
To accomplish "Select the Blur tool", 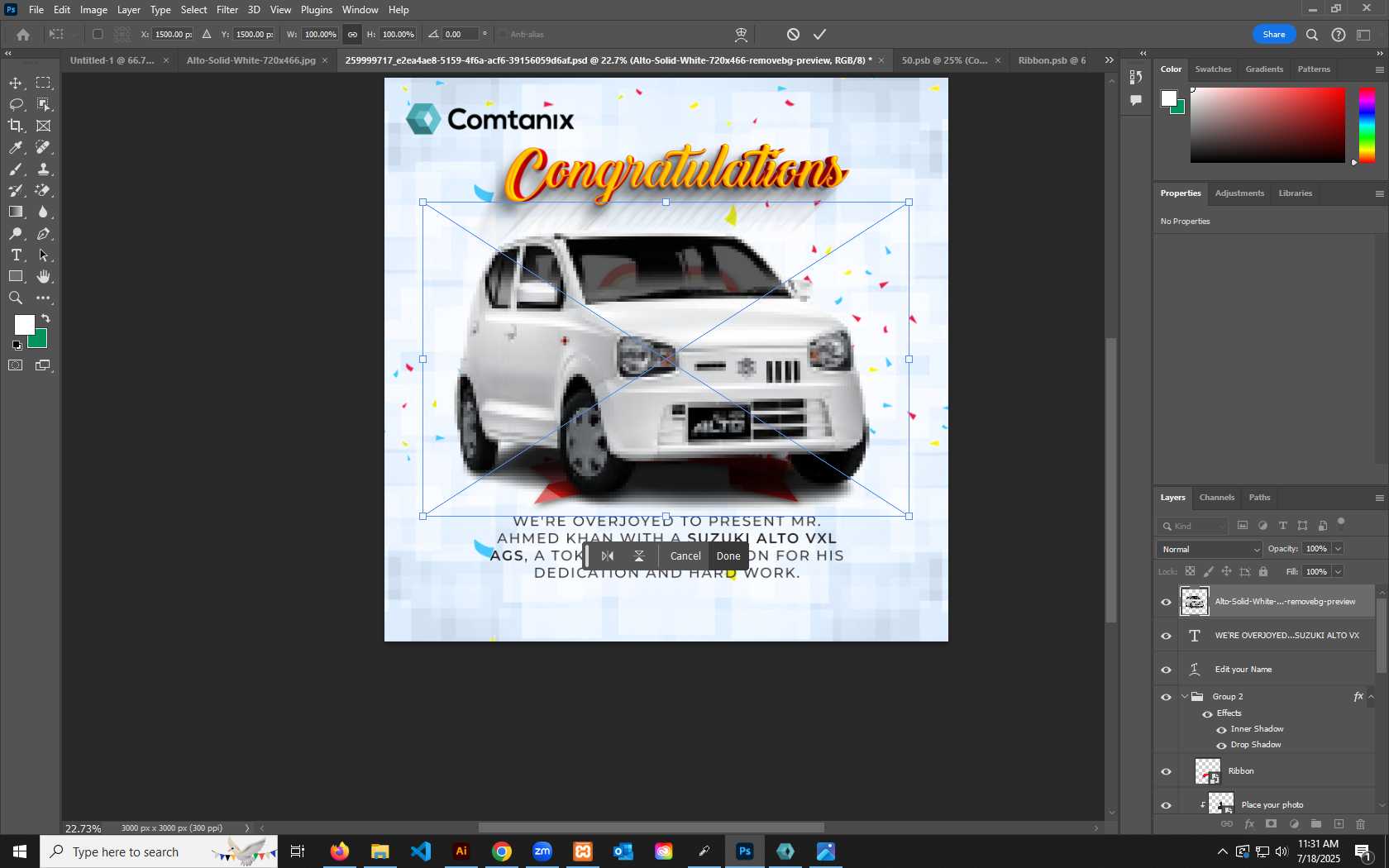I will pos(43,212).
